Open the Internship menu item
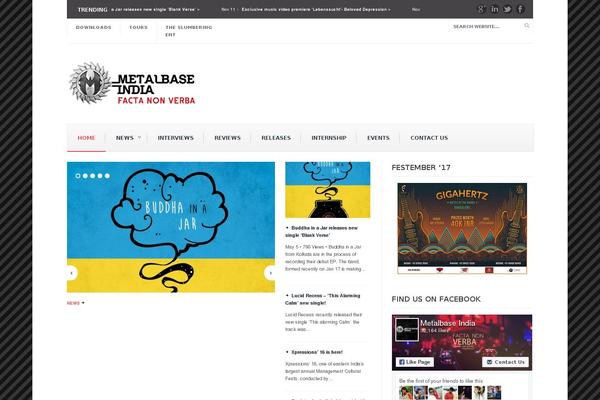This screenshot has height=400, width=600. click(x=329, y=138)
